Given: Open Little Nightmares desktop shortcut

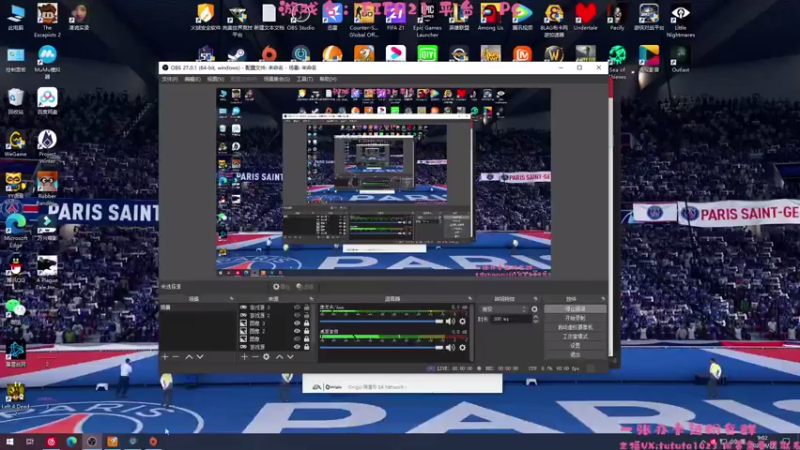Looking at the screenshot, I should click(680, 20).
